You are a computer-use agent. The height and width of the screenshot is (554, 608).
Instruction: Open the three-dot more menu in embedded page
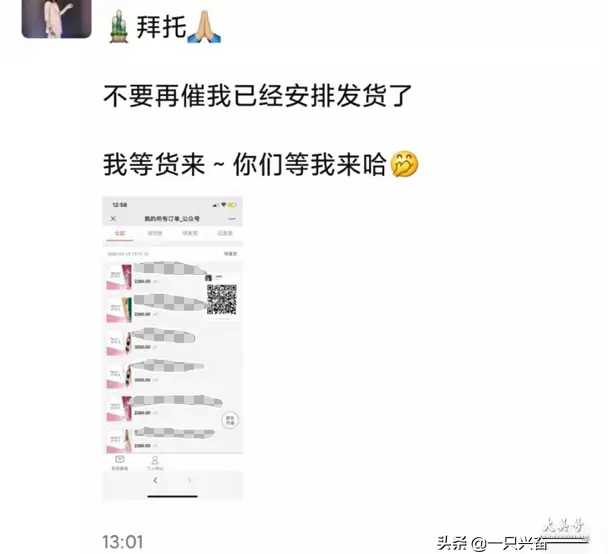coord(232,219)
